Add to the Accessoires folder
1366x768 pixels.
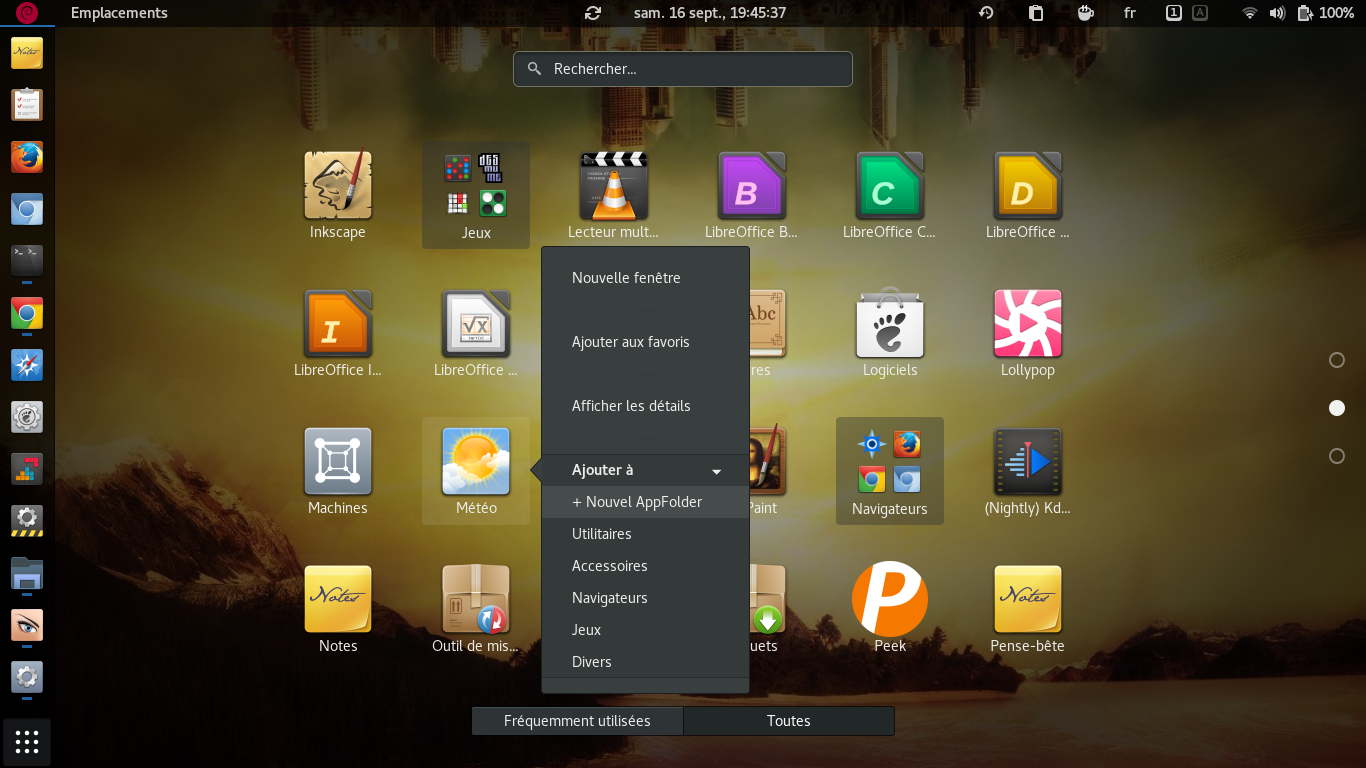coord(645,566)
